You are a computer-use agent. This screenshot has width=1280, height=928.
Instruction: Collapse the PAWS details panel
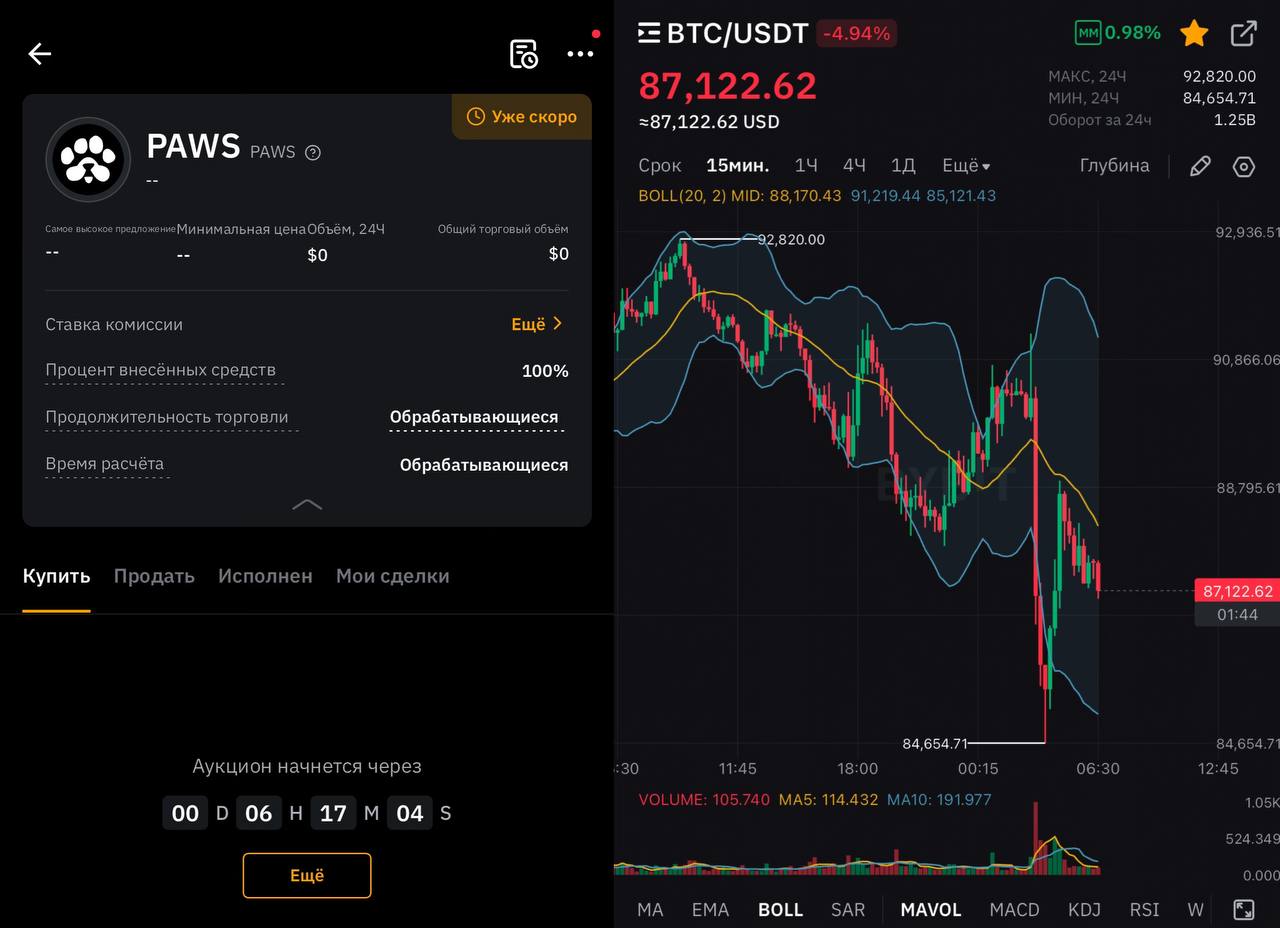307,504
